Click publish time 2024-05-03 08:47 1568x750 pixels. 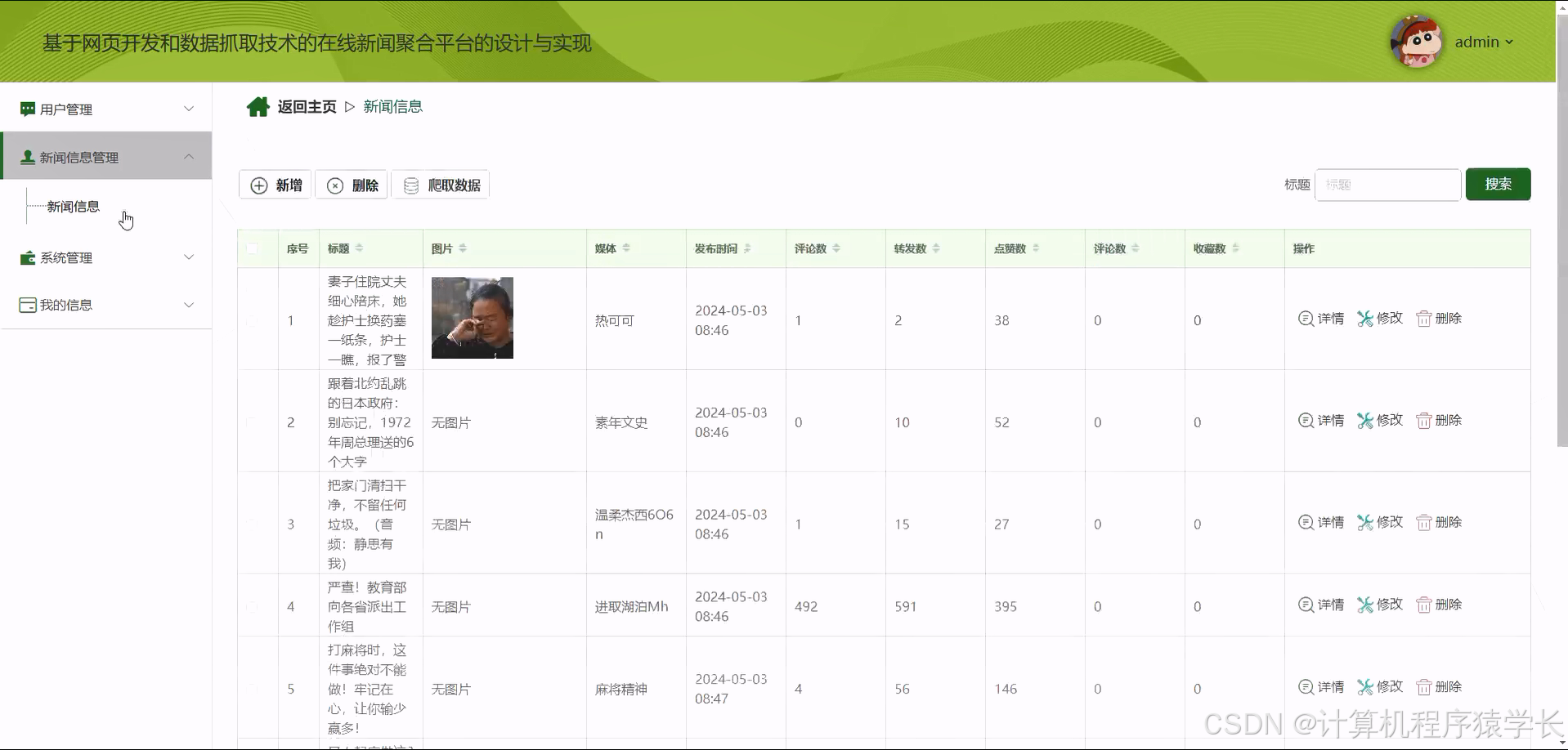click(x=731, y=689)
